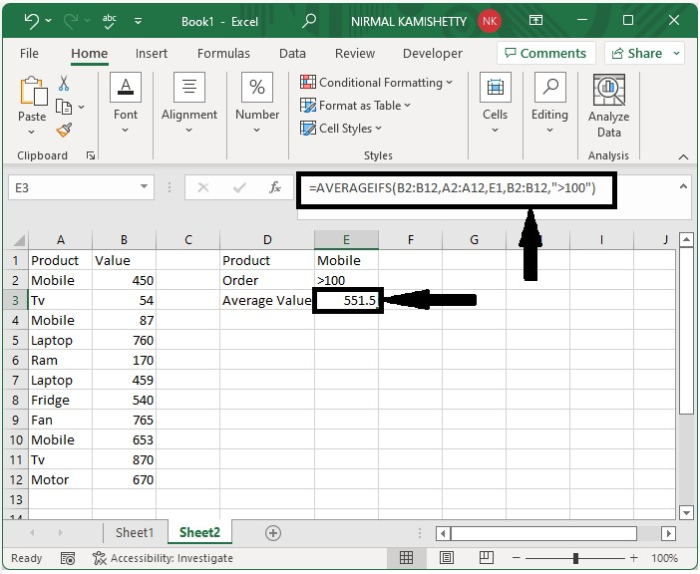
Task: Open the Number group menu
Action: pos(257,104)
